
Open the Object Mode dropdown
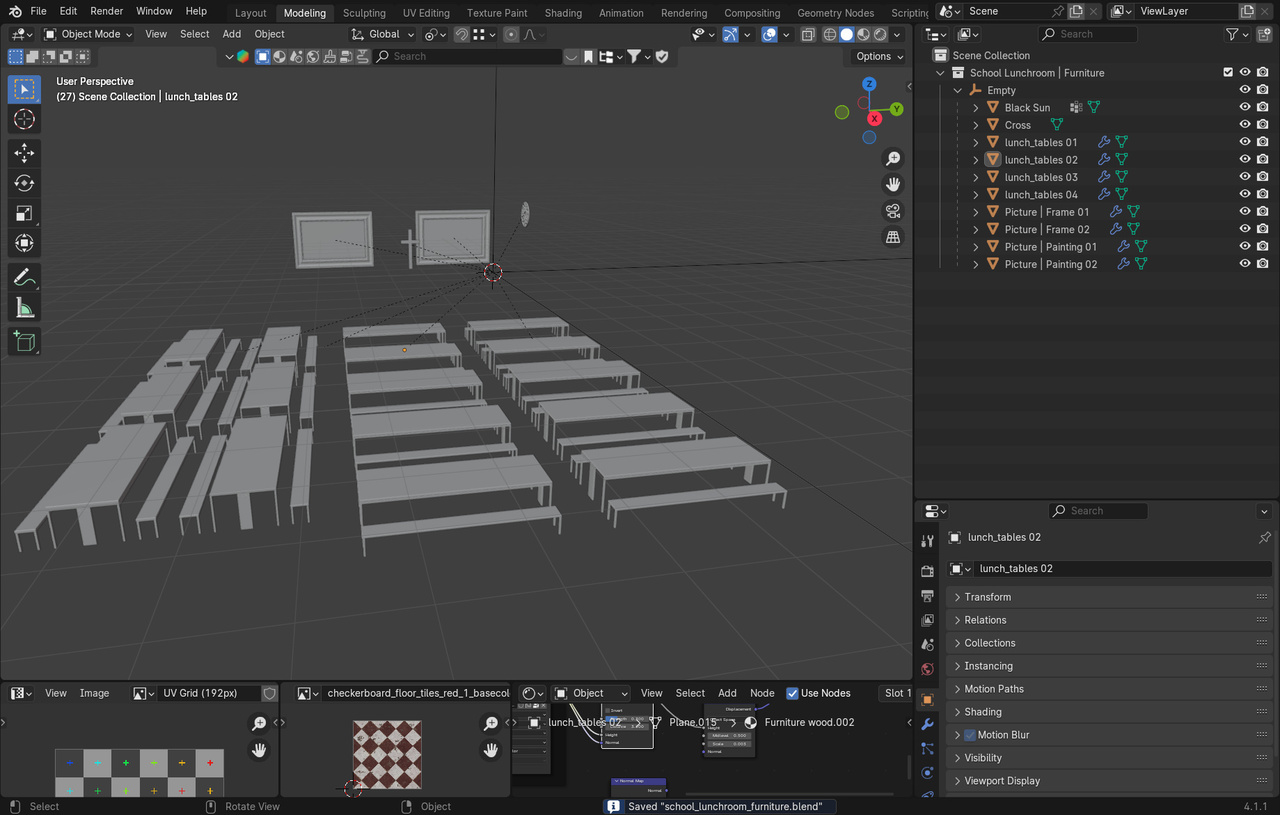[x=89, y=34]
